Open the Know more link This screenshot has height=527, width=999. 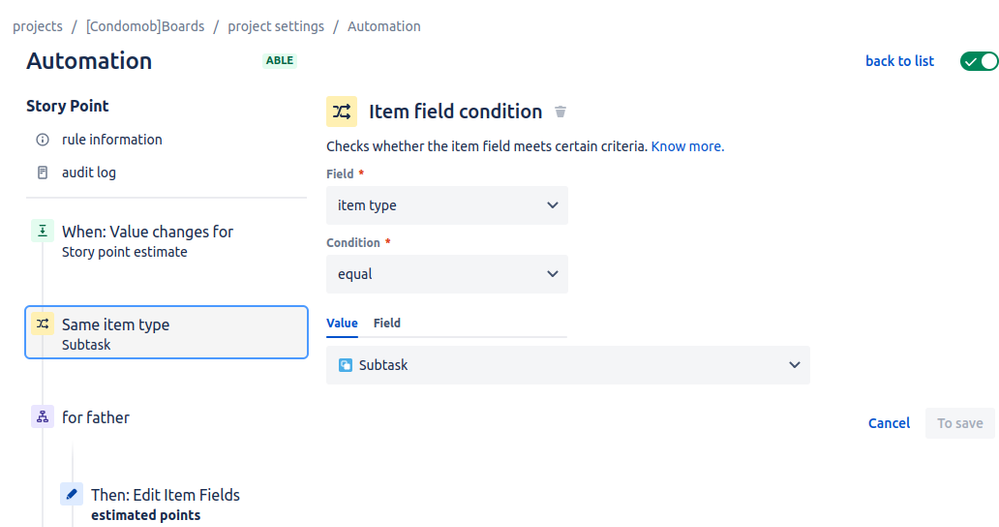coord(687,147)
